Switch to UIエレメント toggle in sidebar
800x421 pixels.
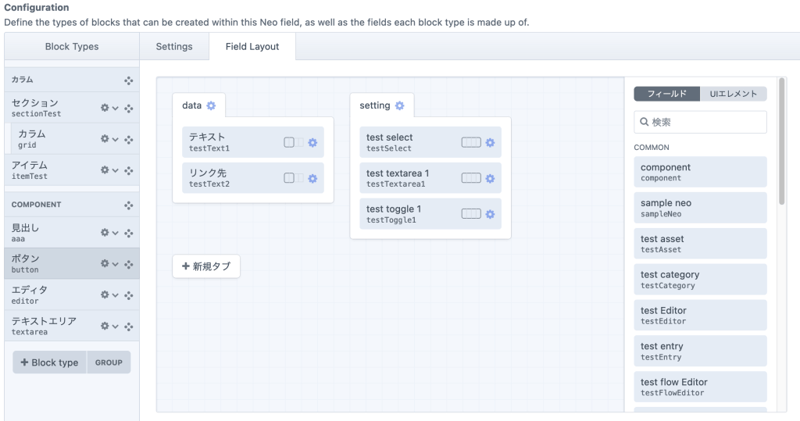(x=733, y=94)
